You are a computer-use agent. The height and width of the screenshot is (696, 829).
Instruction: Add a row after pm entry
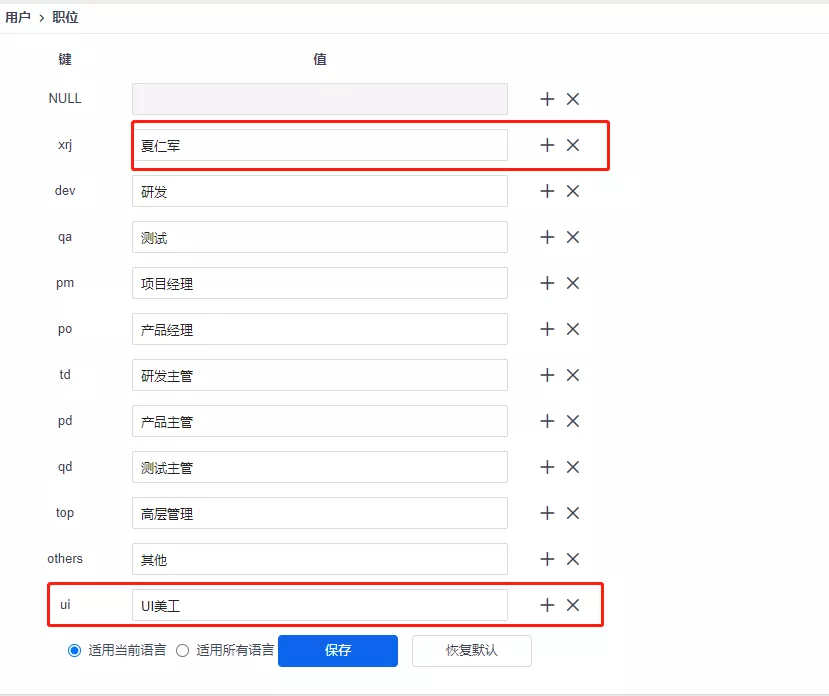click(547, 283)
